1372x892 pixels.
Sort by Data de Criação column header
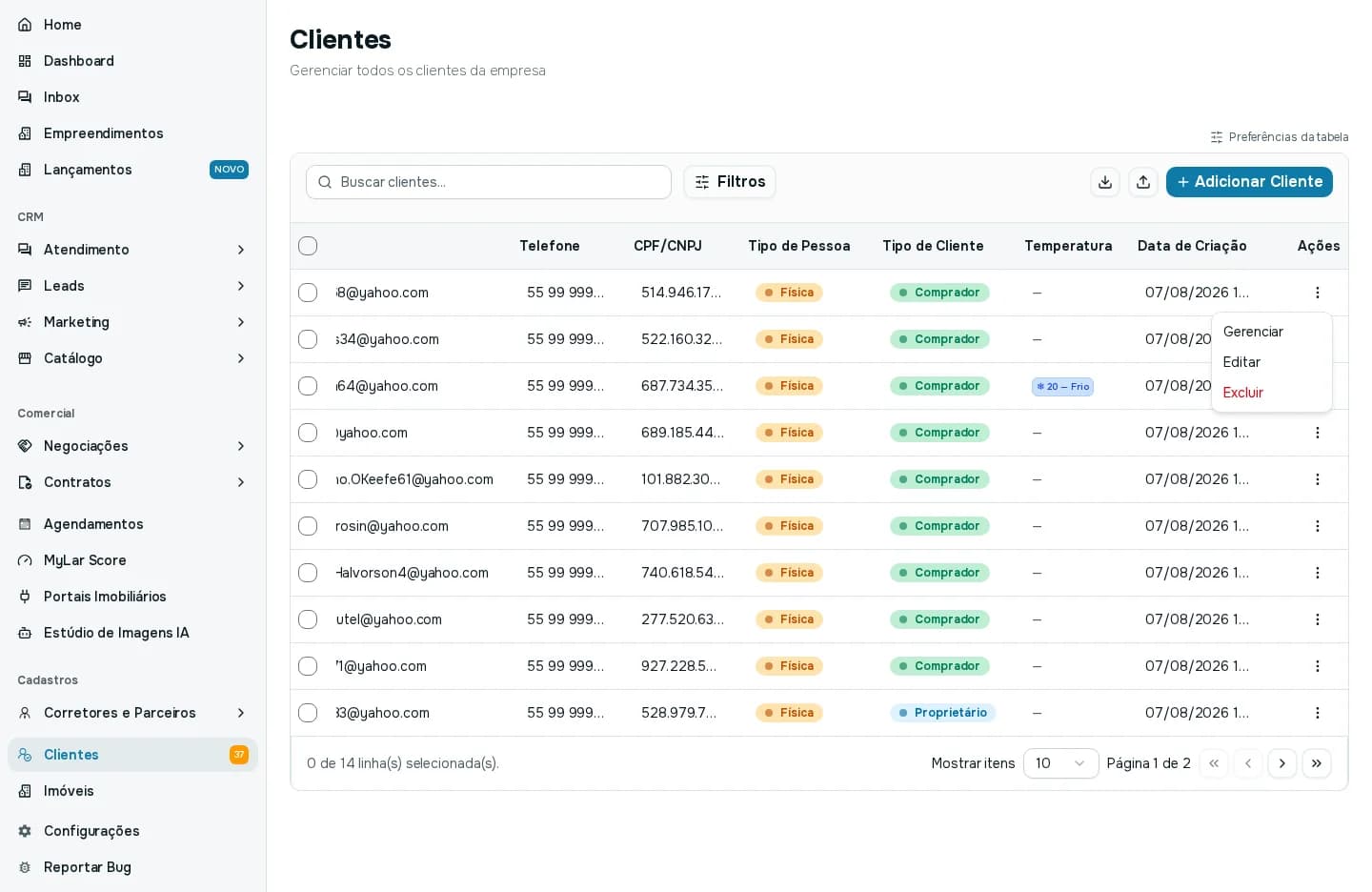pos(1192,246)
